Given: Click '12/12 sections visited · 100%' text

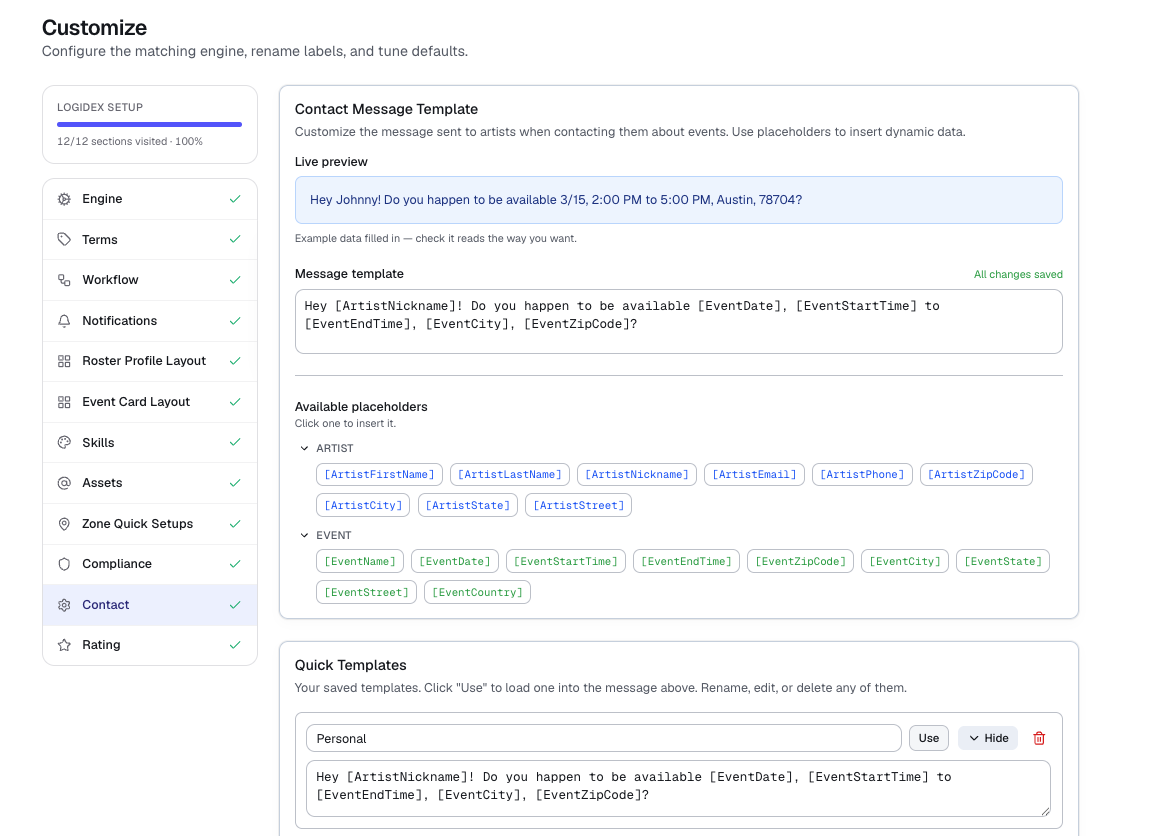Looking at the screenshot, I should pyautogui.click(x=130, y=142).
